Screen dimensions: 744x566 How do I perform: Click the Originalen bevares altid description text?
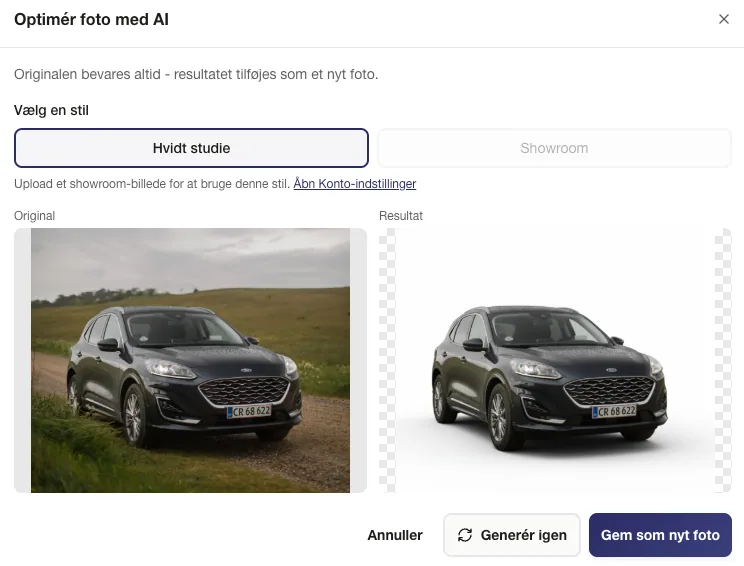196,74
